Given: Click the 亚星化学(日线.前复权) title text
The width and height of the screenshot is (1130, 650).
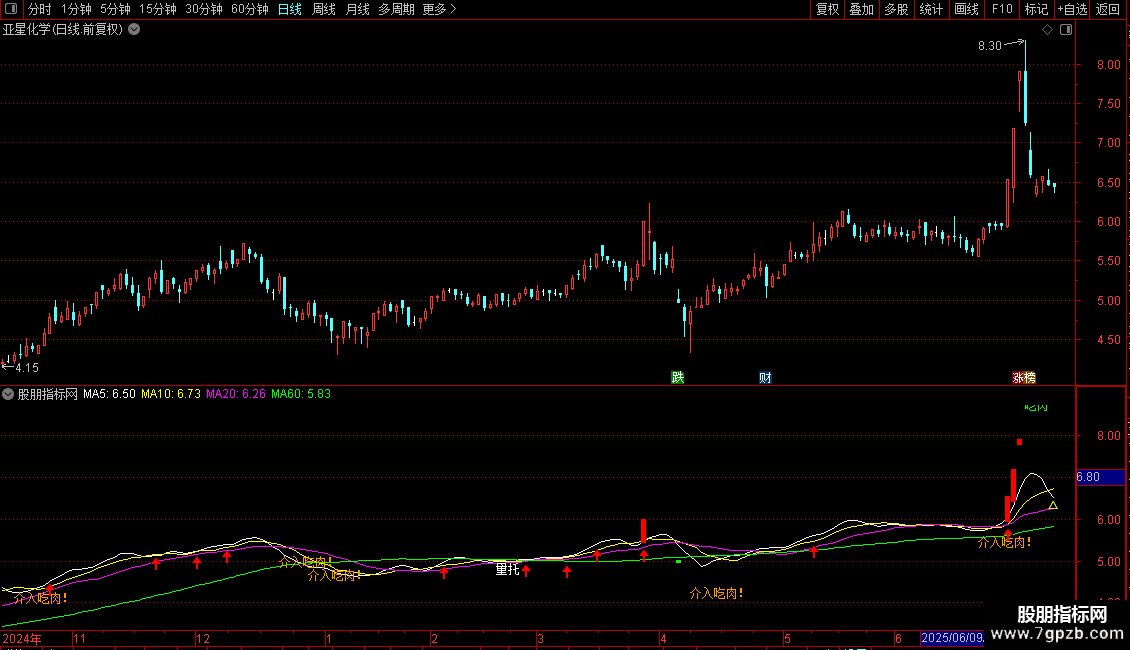Looking at the screenshot, I should click(x=63, y=30).
